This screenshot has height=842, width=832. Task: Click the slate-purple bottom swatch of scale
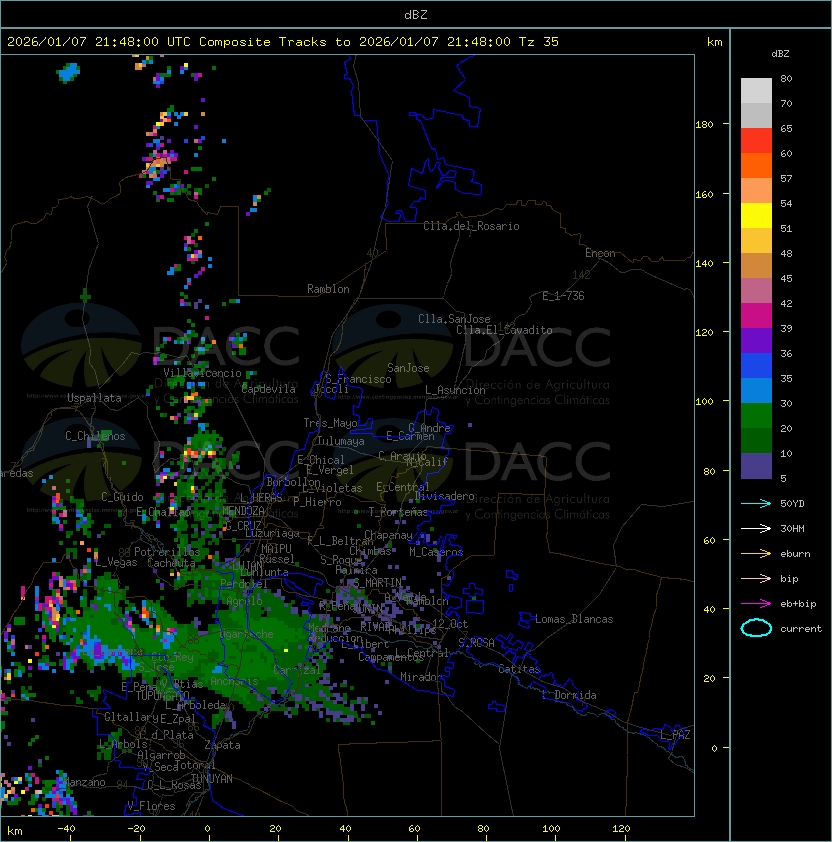[756, 466]
